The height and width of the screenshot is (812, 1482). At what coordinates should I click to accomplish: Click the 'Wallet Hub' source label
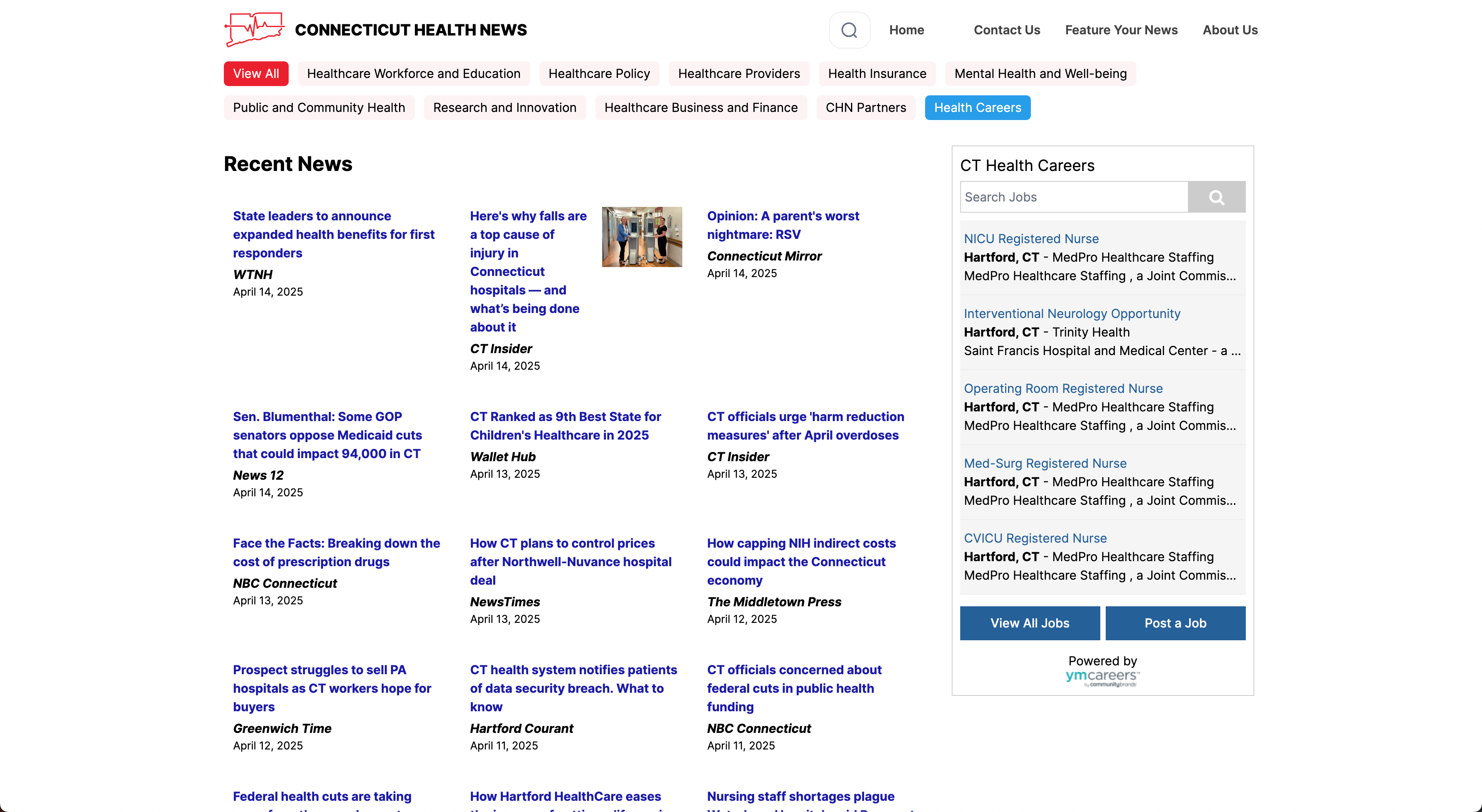pyautogui.click(x=502, y=457)
